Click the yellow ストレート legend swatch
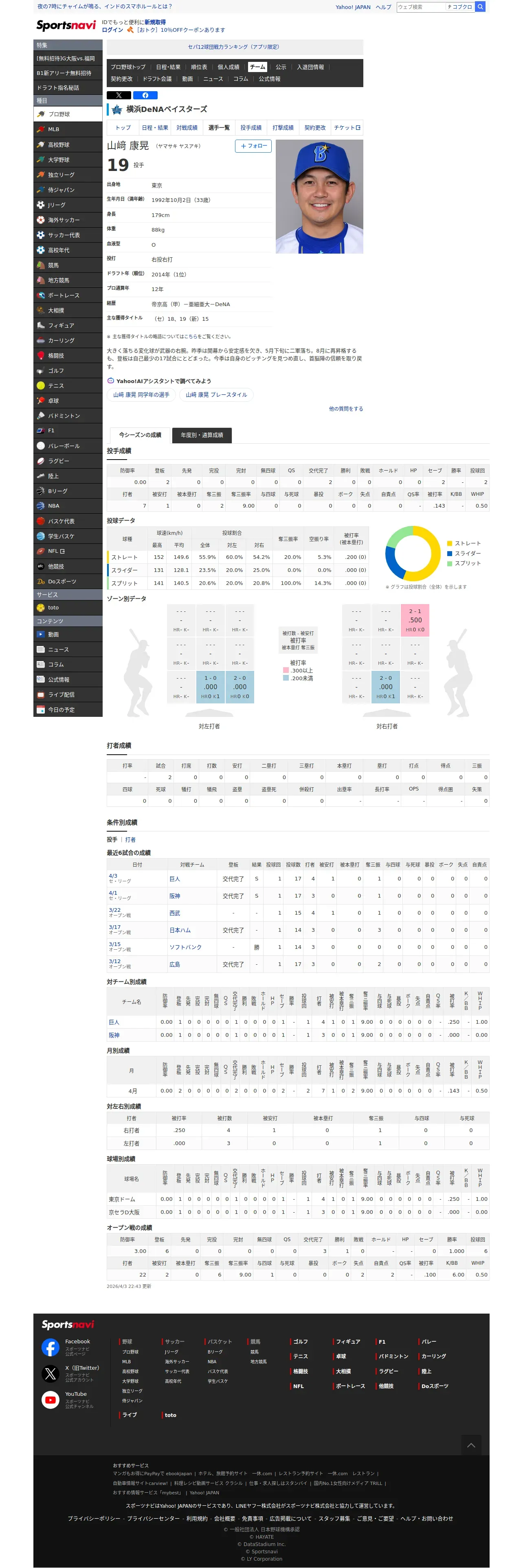Viewport: 523px width, 1568px height. click(x=449, y=543)
